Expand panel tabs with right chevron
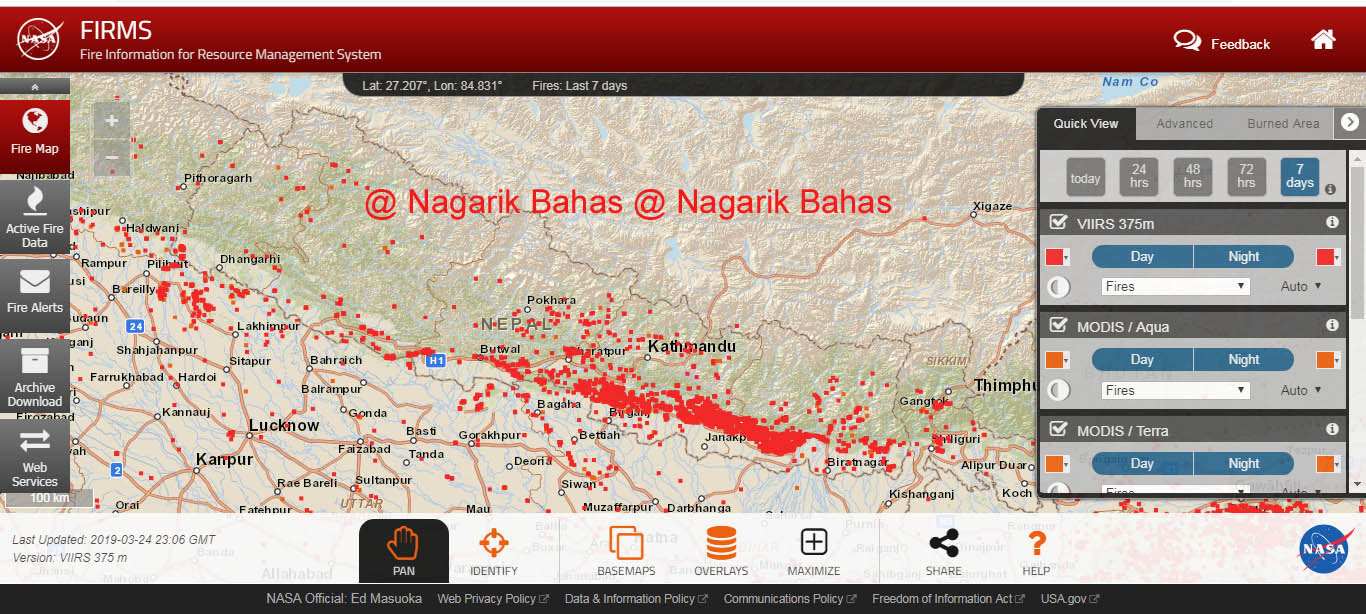This screenshot has width=1366, height=614. click(1349, 122)
